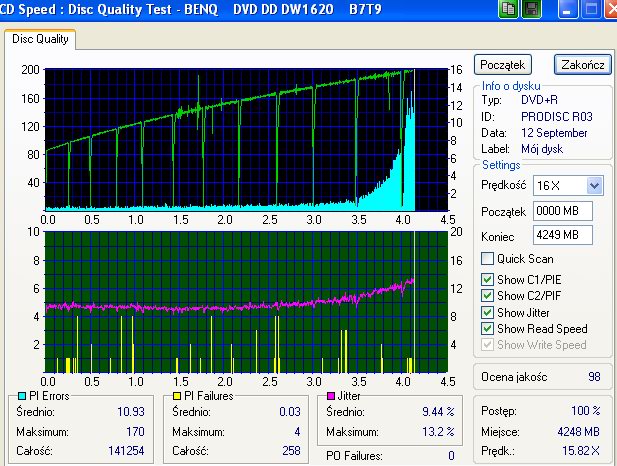Enable the Quick Scan checkbox

pos(487,259)
